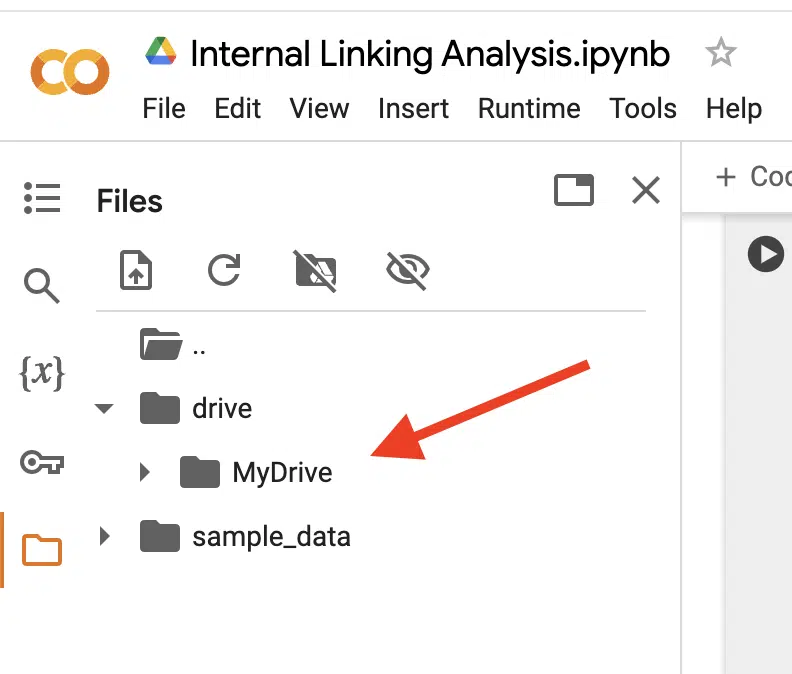Unmount Google Drive icon
792x674 pixels.
click(315, 271)
